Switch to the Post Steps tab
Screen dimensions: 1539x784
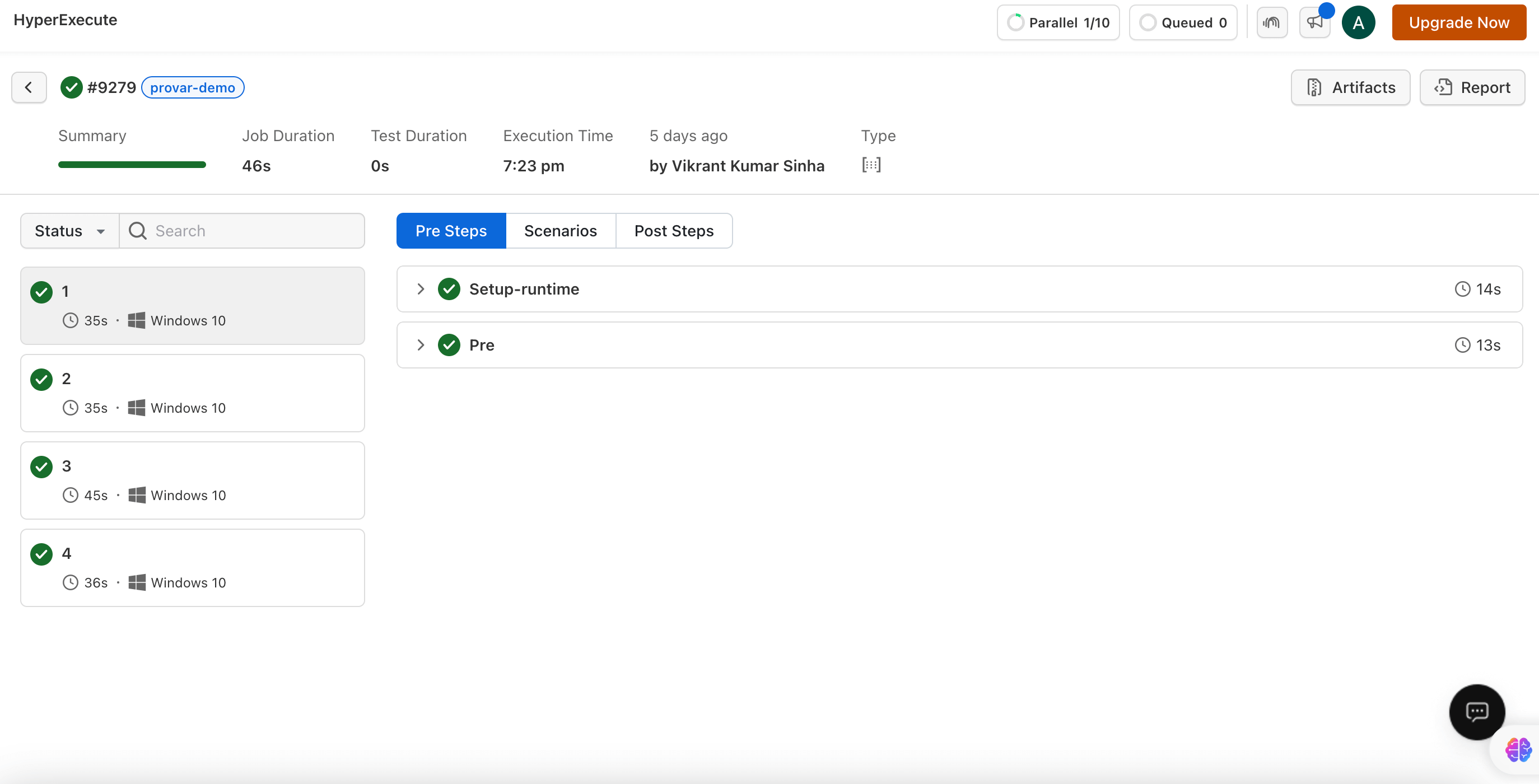tap(674, 230)
